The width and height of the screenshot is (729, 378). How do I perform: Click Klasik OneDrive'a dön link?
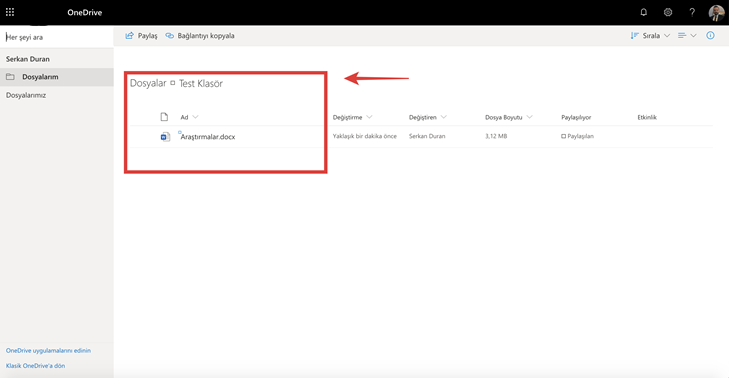(x=35, y=366)
